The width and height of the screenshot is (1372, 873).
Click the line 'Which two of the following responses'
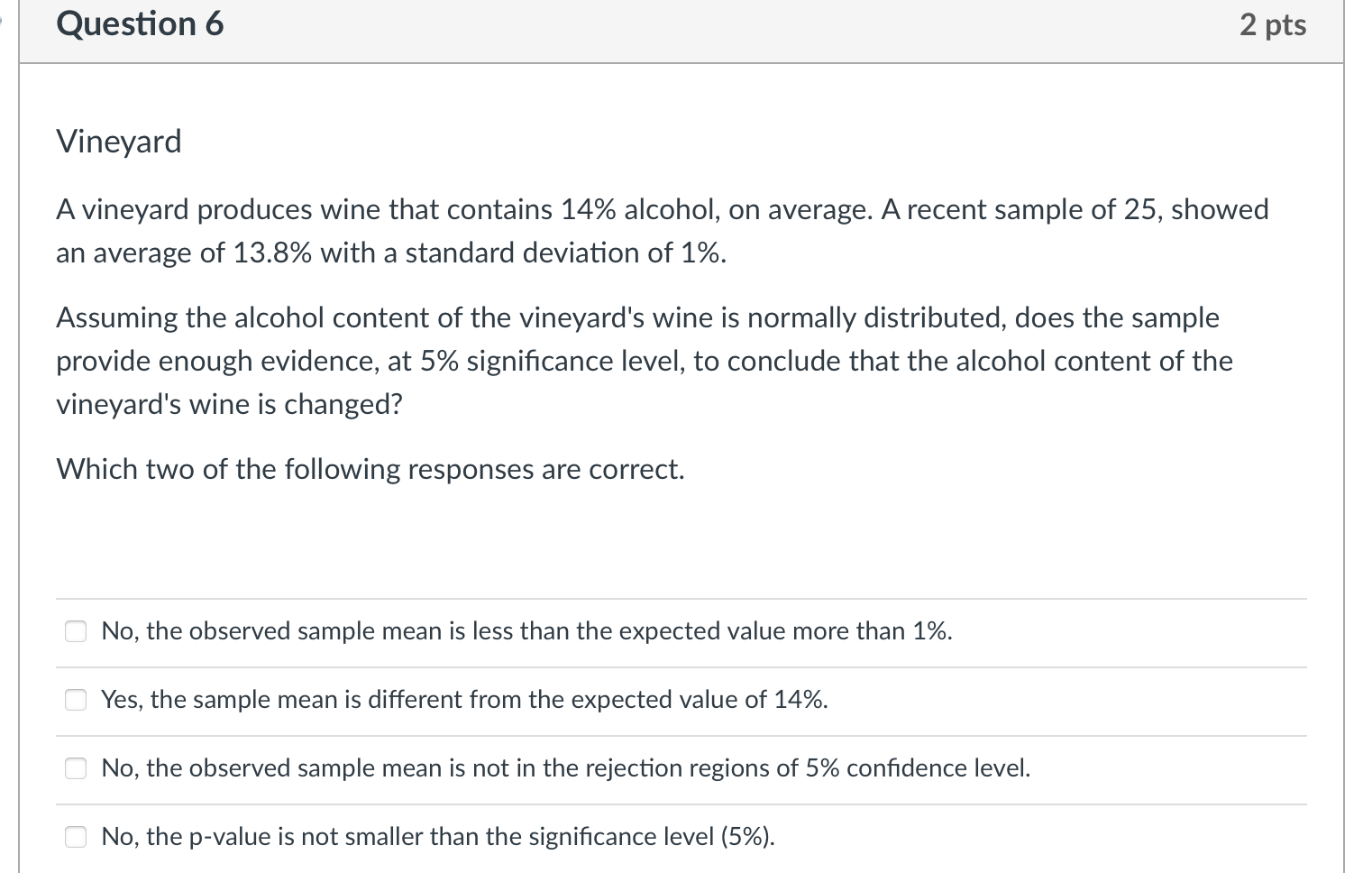370,470
